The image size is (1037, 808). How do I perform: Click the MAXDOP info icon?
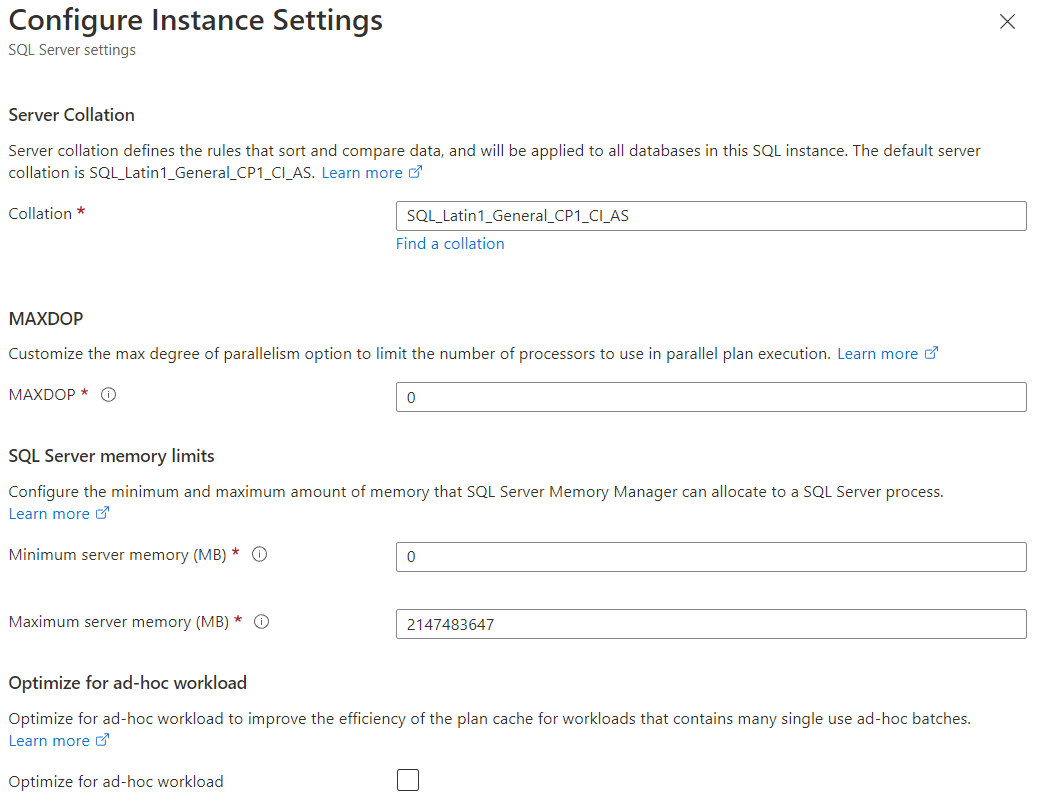(109, 395)
